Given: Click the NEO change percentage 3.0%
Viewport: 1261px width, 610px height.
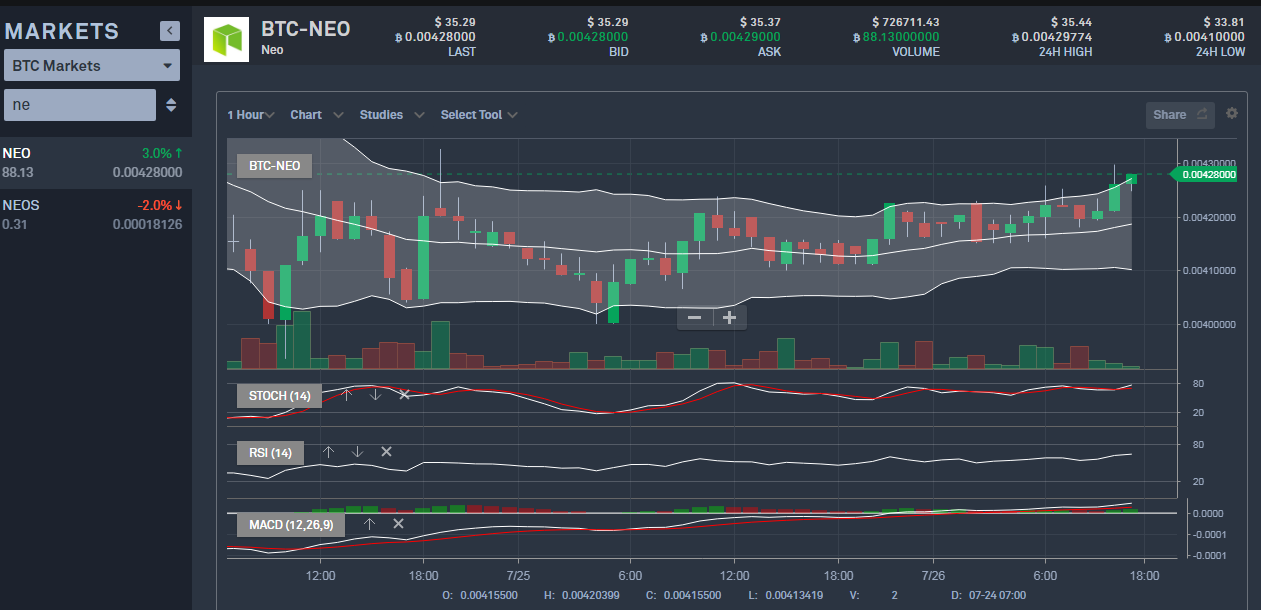Looking at the screenshot, I should pos(162,153).
